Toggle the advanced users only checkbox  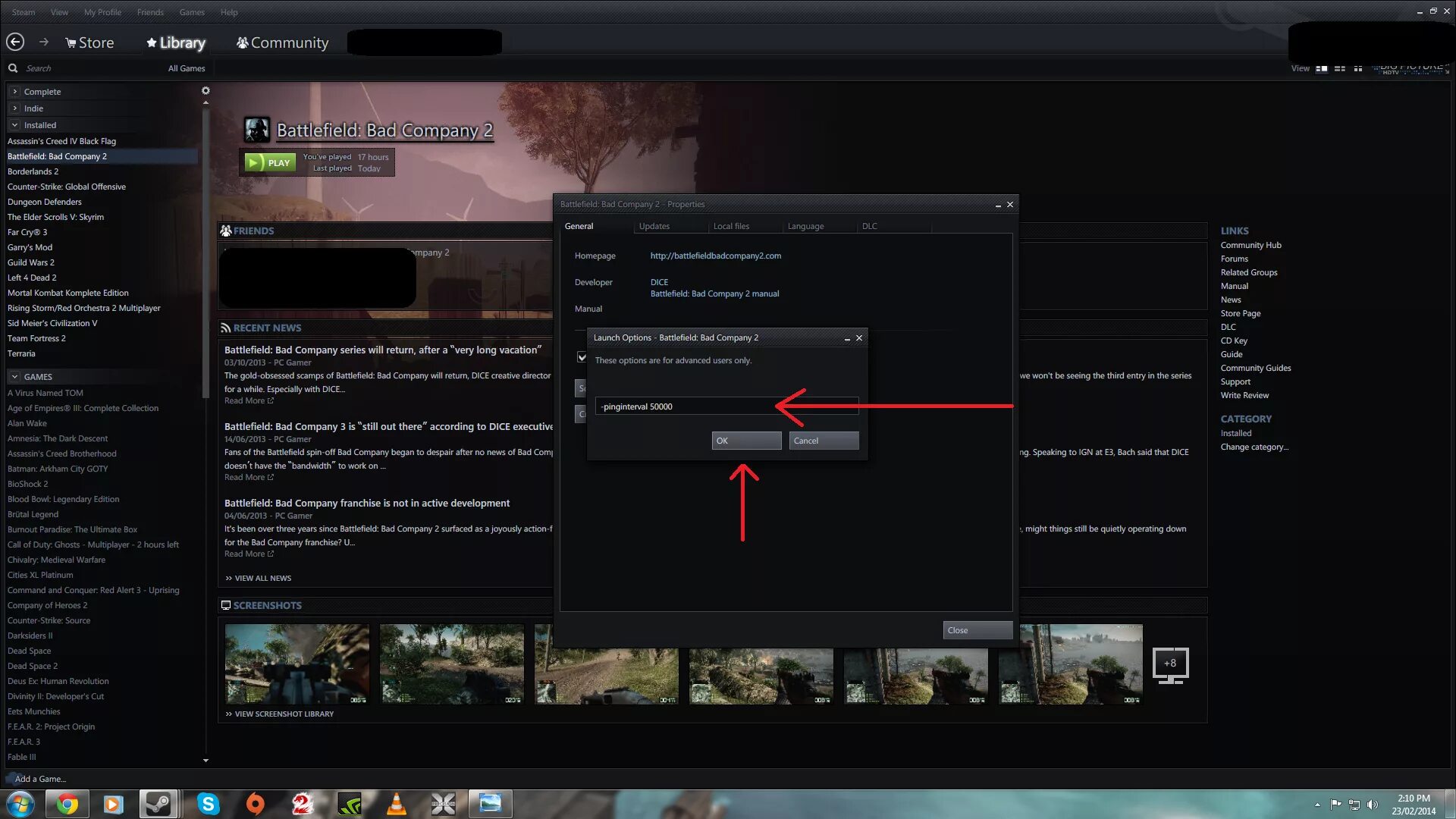click(x=580, y=358)
